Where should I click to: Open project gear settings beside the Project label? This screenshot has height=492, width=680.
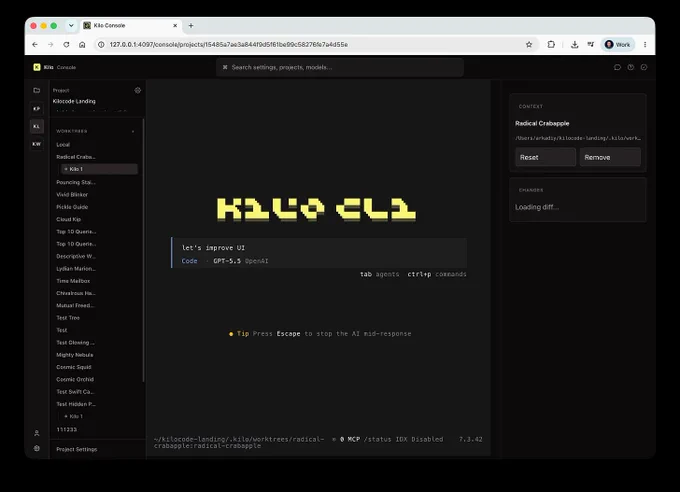[x=137, y=90]
